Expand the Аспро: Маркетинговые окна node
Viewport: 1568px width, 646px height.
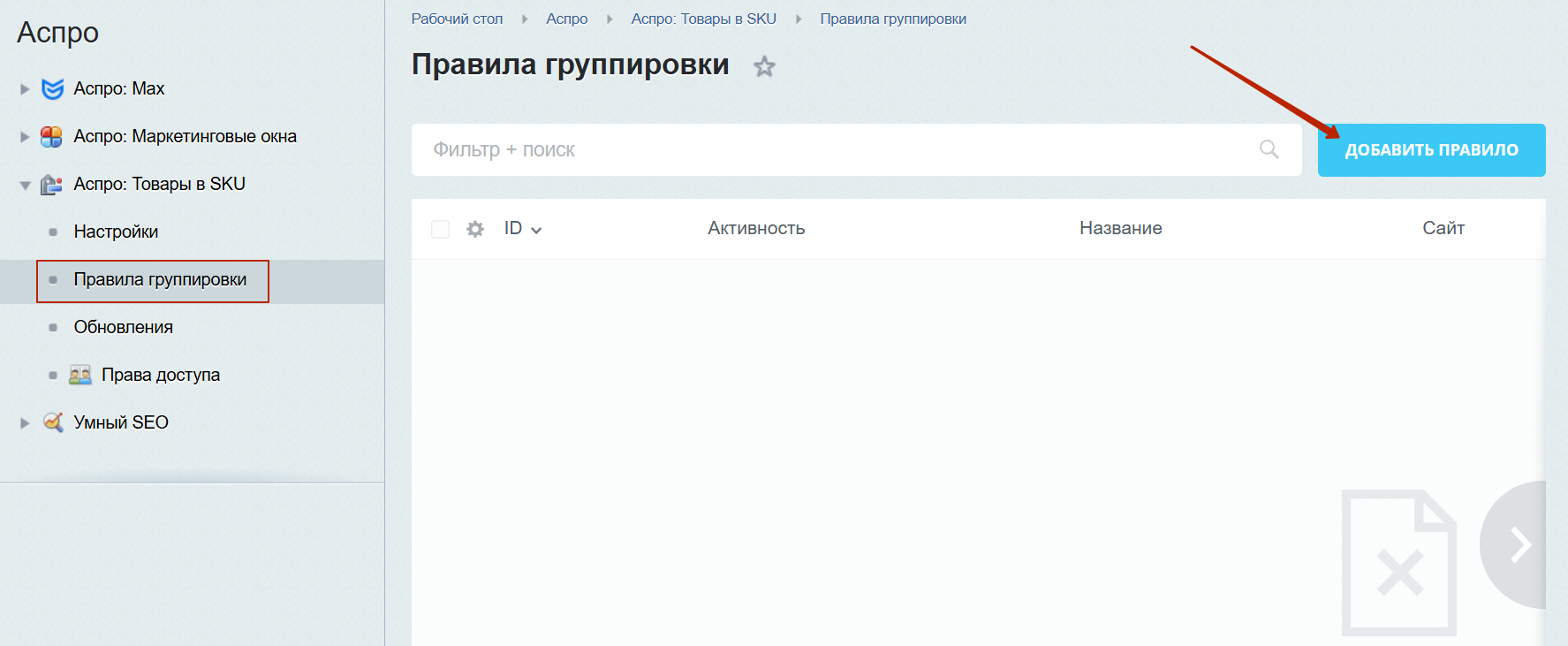[25, 137]
